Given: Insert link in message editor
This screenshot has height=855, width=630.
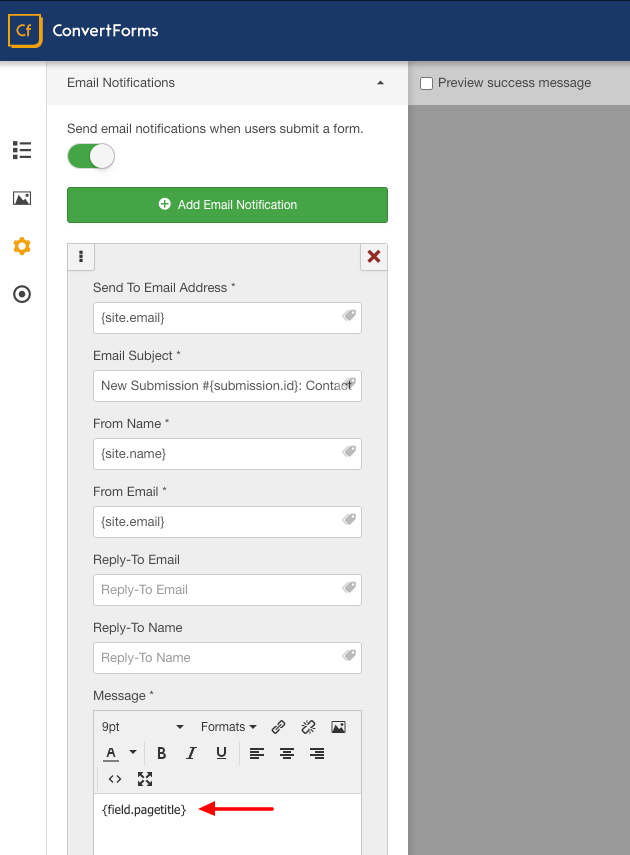Looking at the screenshot, I should tap(278, 727).
